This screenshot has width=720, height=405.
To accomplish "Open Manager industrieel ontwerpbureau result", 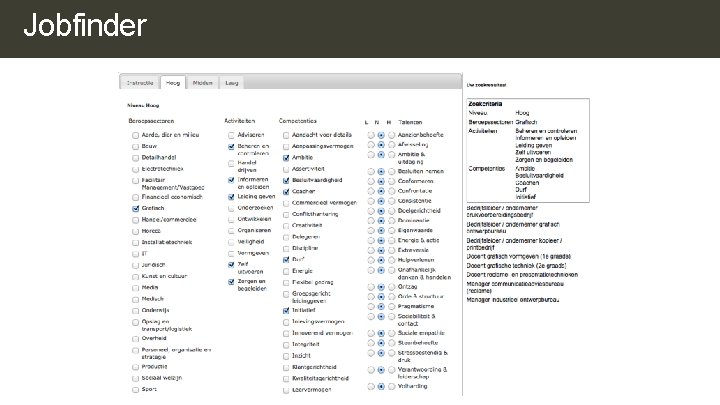I will pos(513,300).
